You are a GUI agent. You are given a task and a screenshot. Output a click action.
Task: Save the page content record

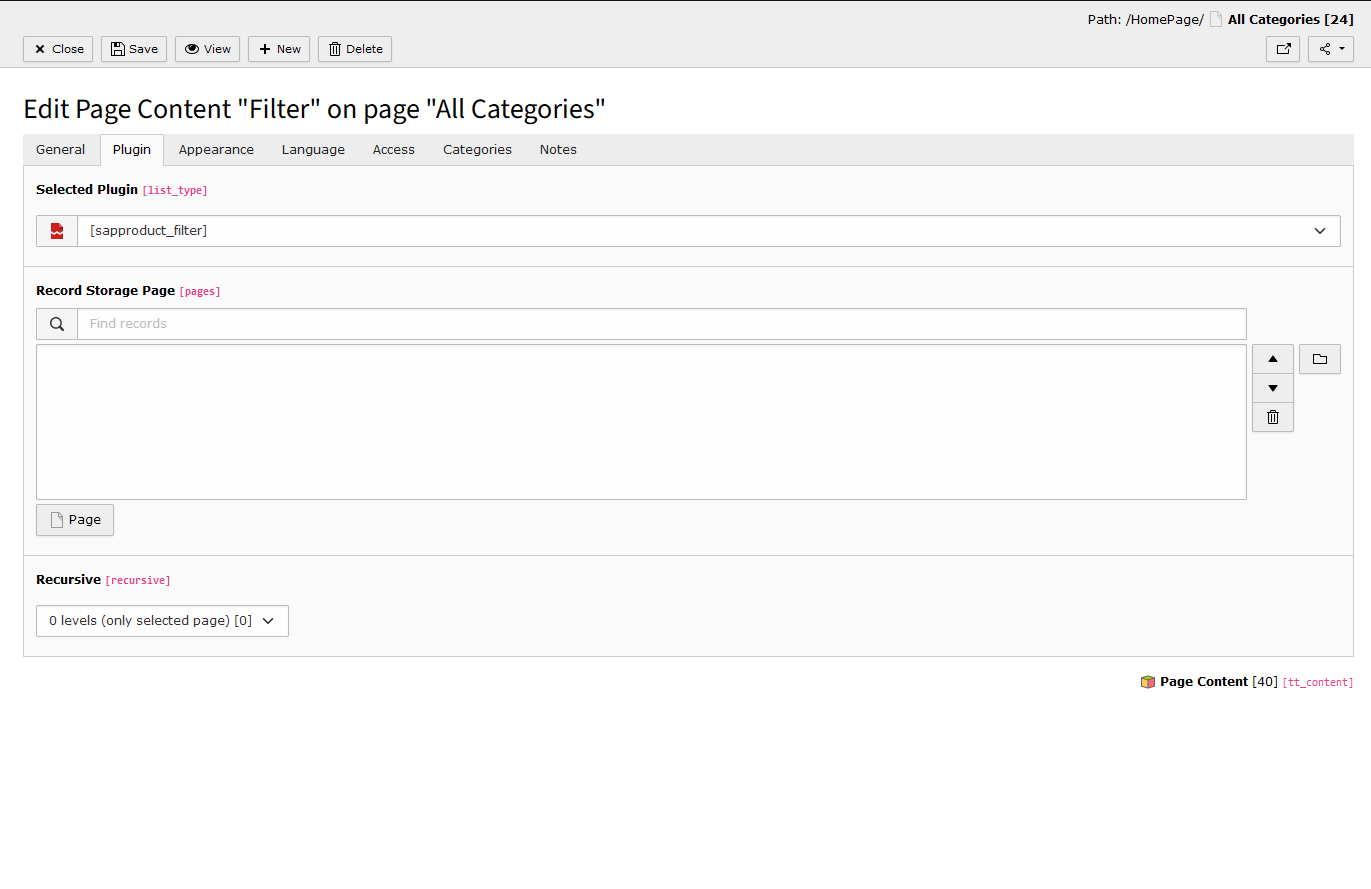134,49
